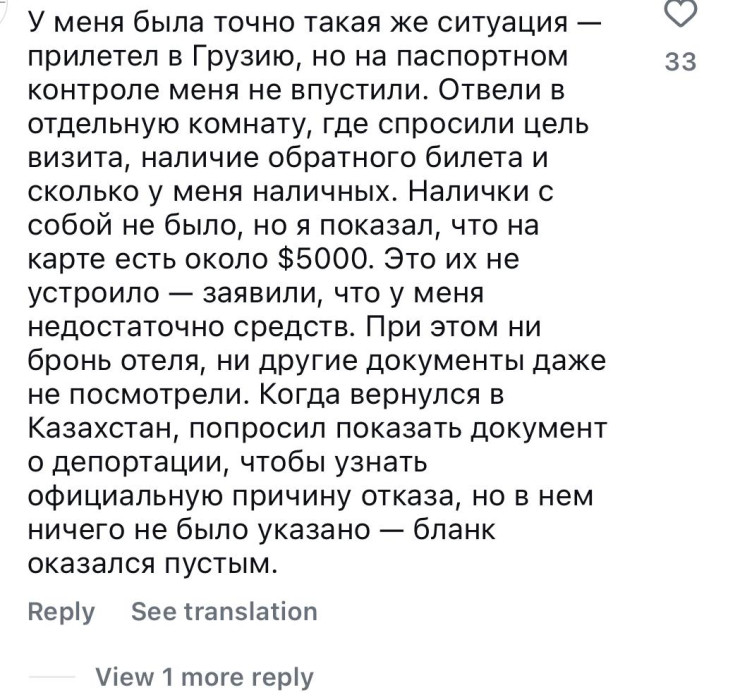
Task: Select the first line starting У меня была
Action: point(315,23)
